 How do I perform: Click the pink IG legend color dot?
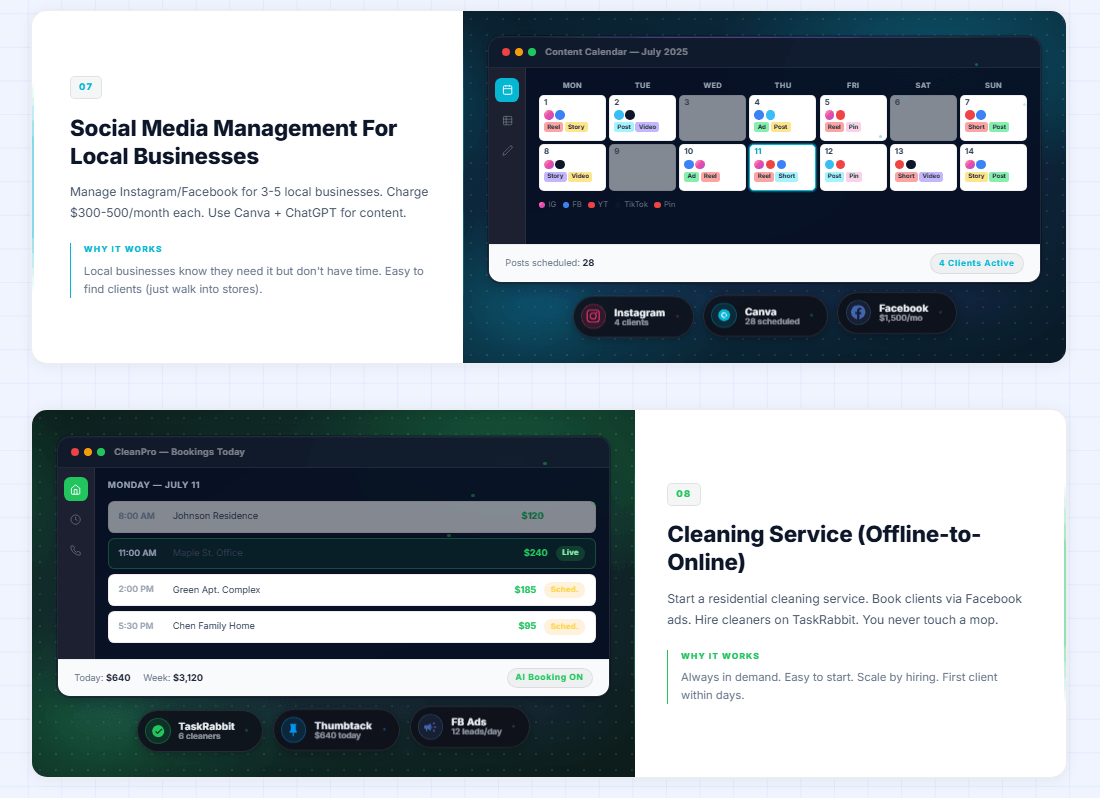coord(542,204)
